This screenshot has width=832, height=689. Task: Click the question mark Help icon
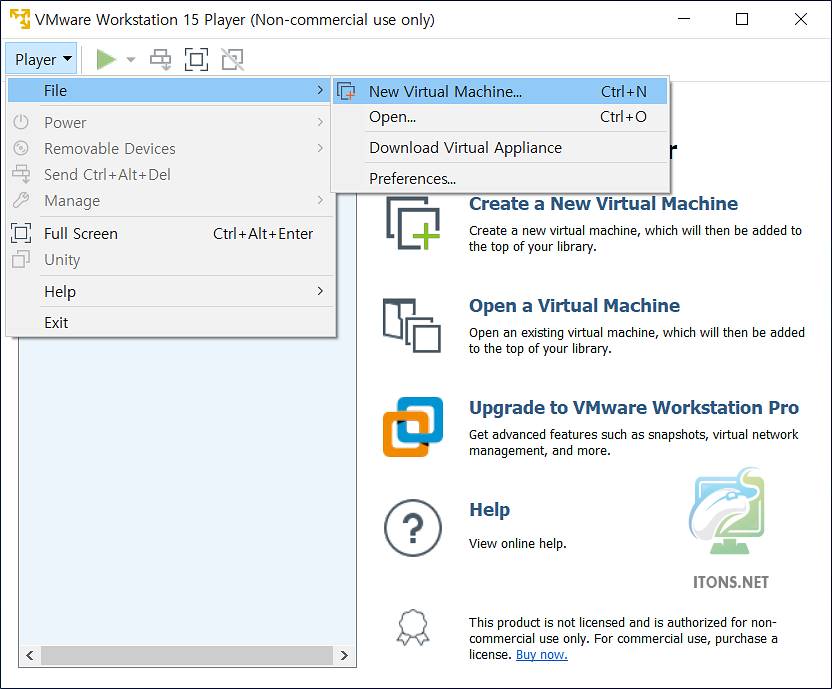(413, 527)
